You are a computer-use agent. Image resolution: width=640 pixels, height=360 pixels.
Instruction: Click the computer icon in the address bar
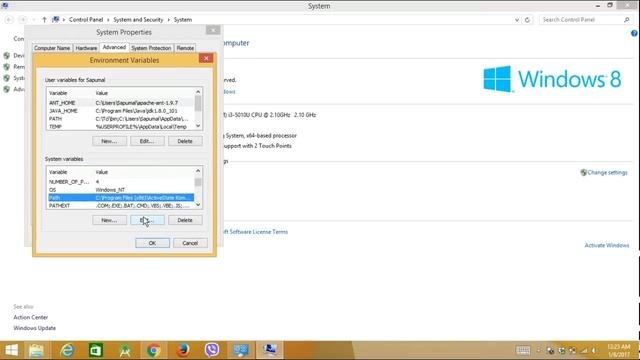pos(56,20)
